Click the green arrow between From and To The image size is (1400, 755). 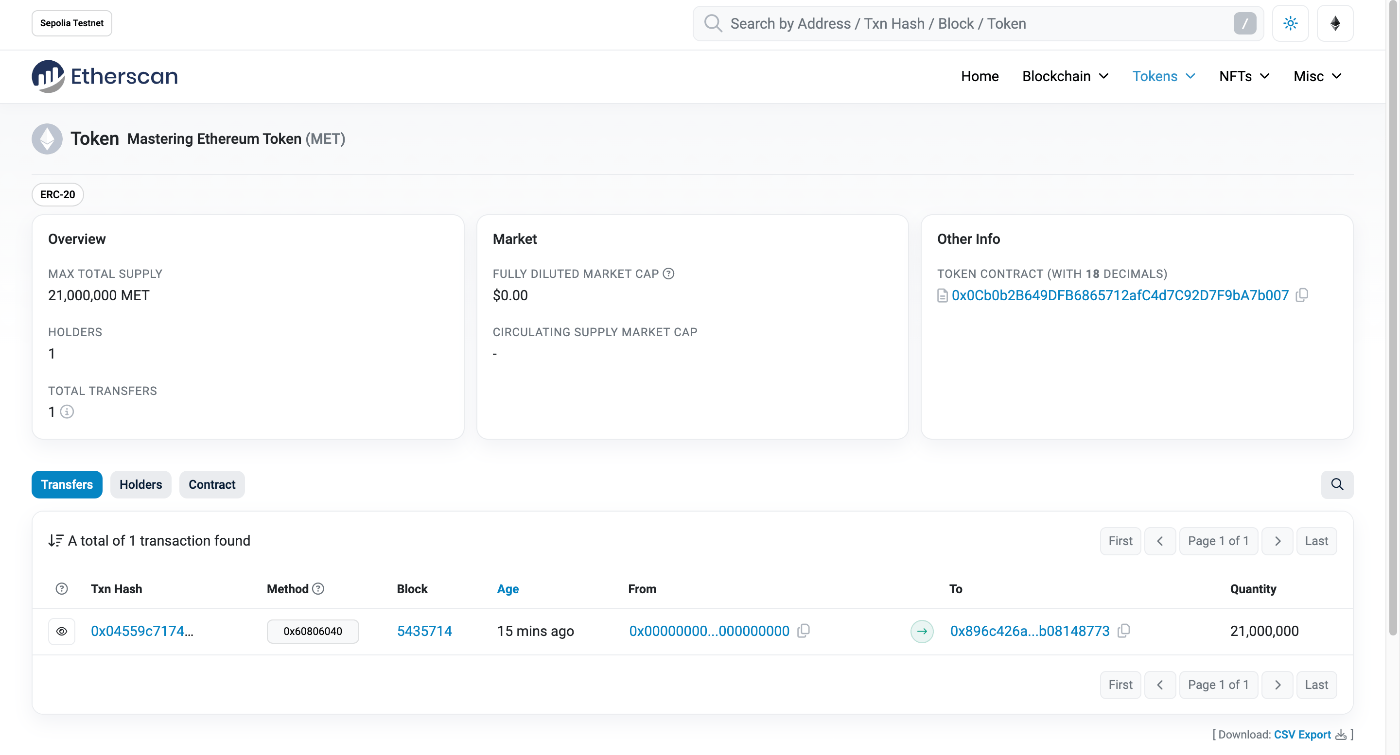(922, 631)
